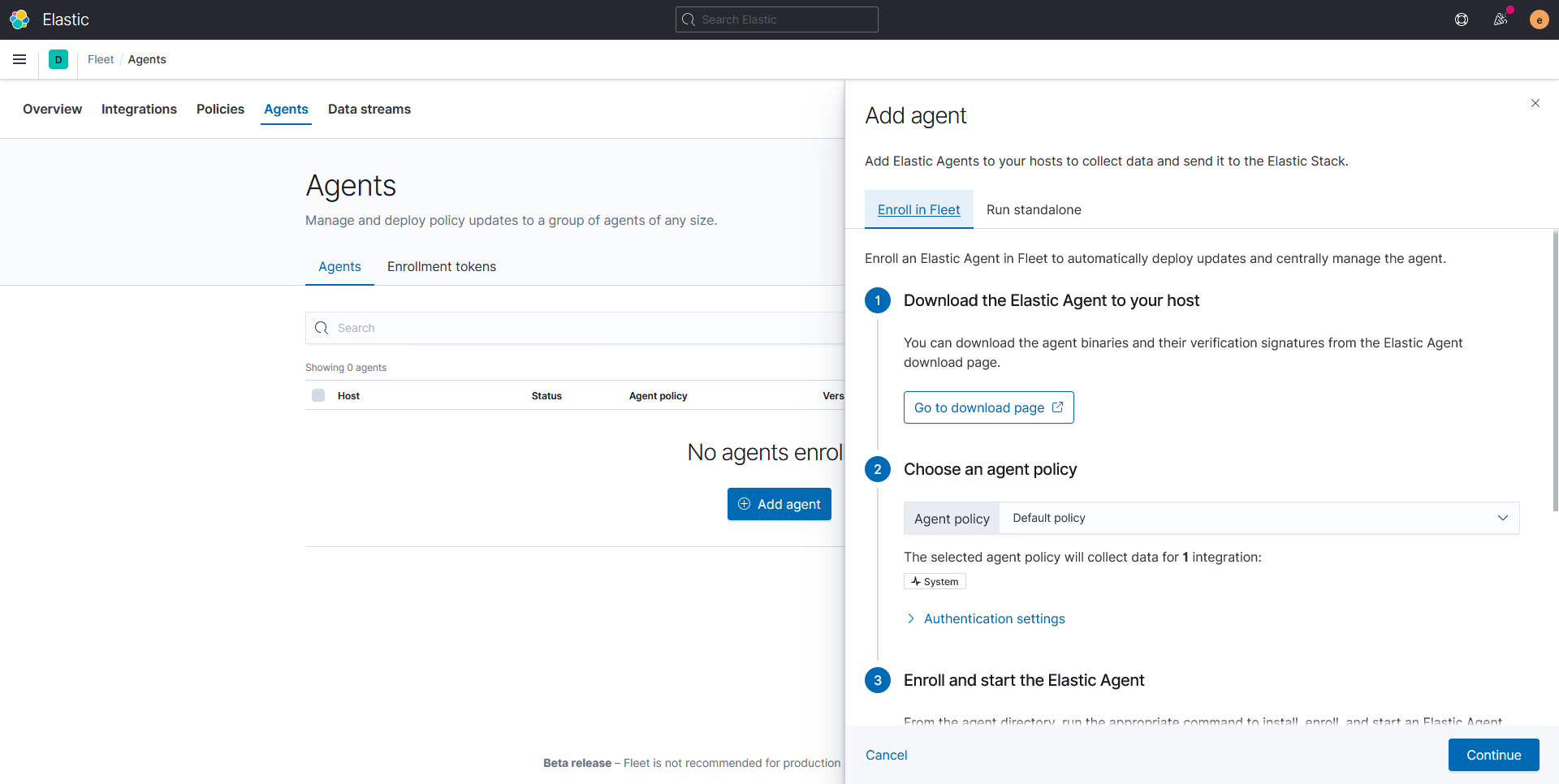
Task: Click the plus icon on Add agent
Action: click(x=745, y=504)
